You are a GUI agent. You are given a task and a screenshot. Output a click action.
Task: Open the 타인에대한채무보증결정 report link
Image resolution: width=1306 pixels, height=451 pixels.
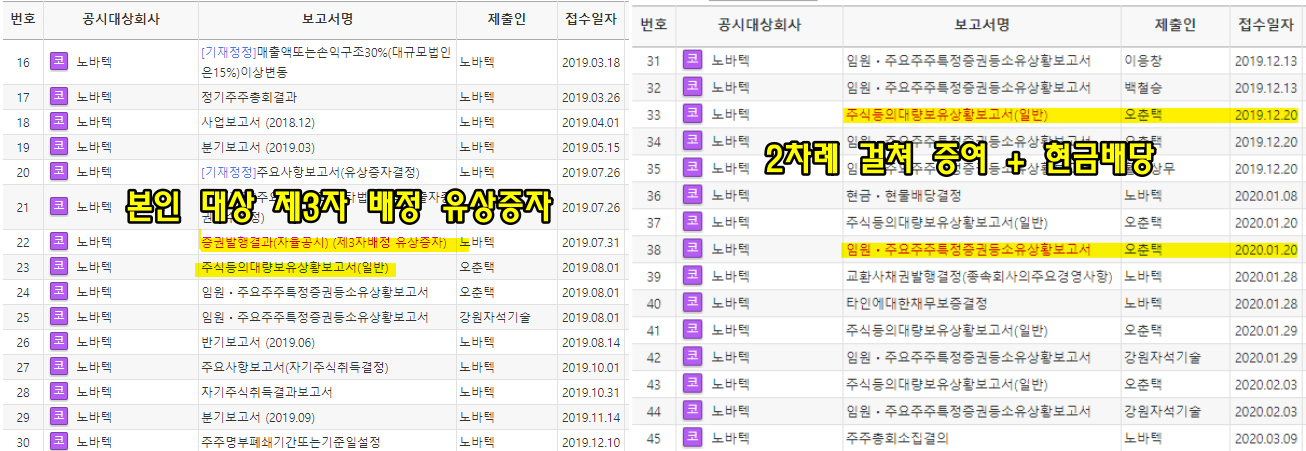pos(916,303)
